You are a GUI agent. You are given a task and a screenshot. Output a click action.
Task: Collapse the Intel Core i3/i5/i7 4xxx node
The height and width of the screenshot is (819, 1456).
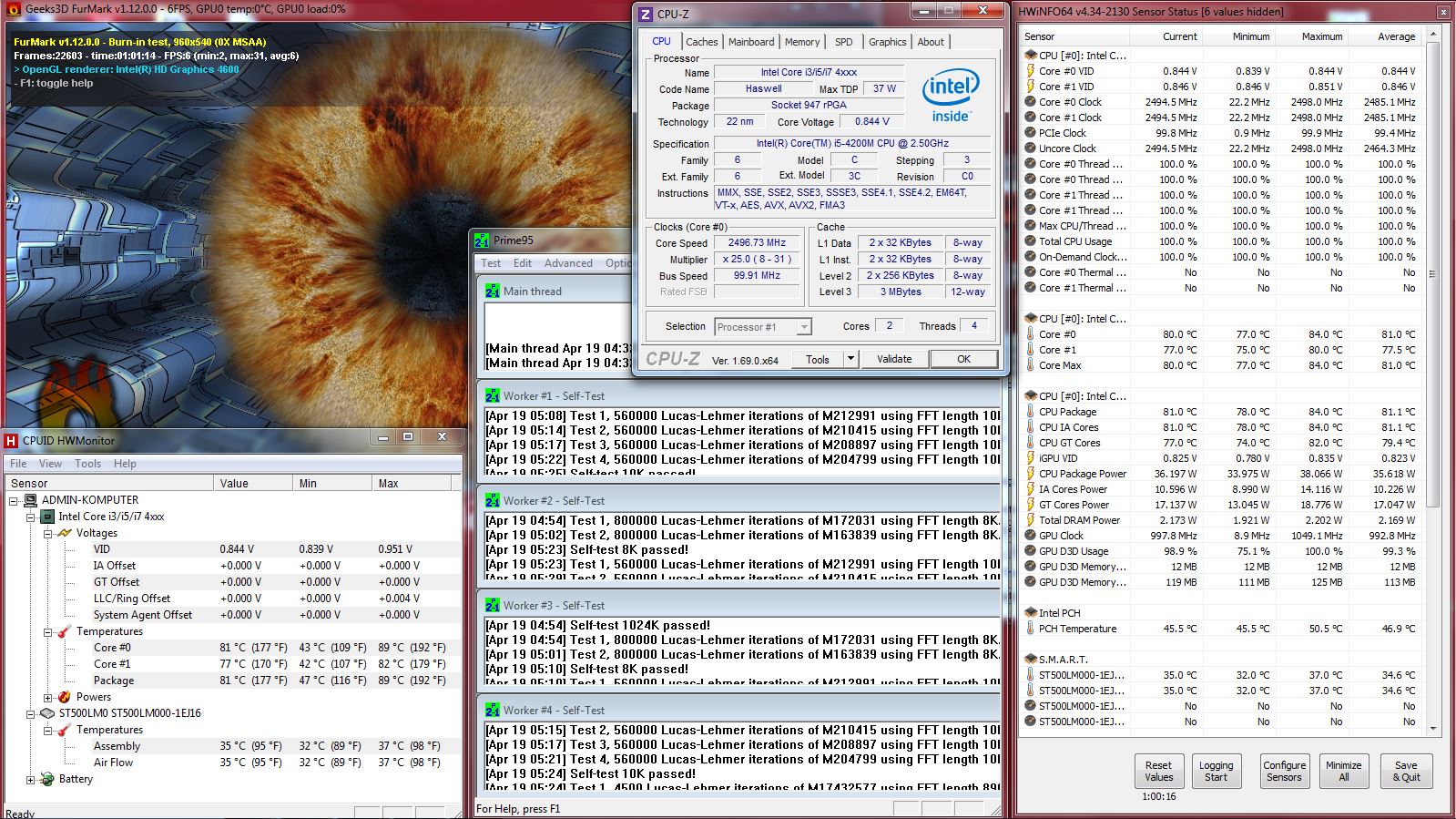30,517
